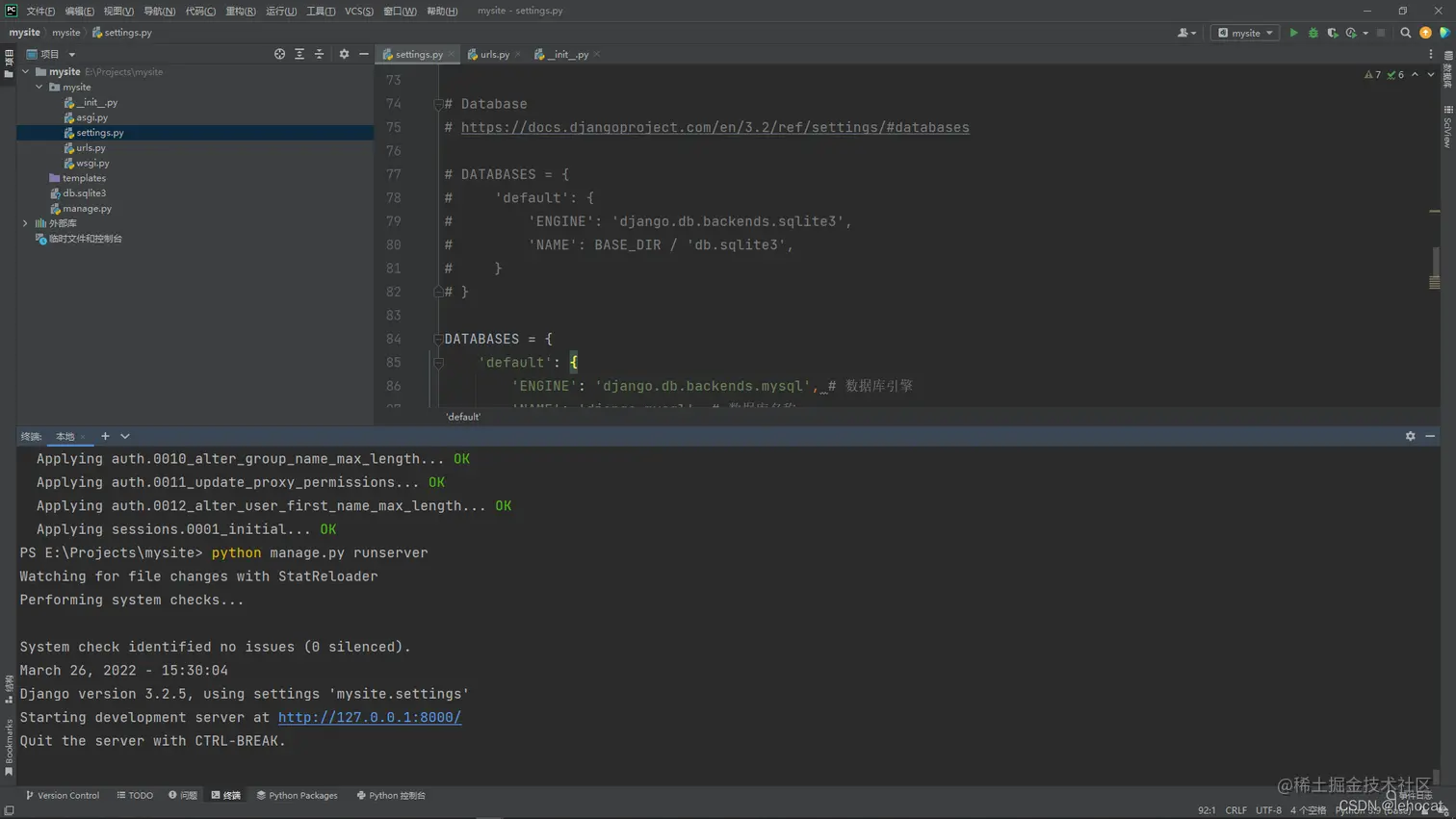Locate opened file with target icon in Project panel
The image size is (1456, 819).
(279, 54)
